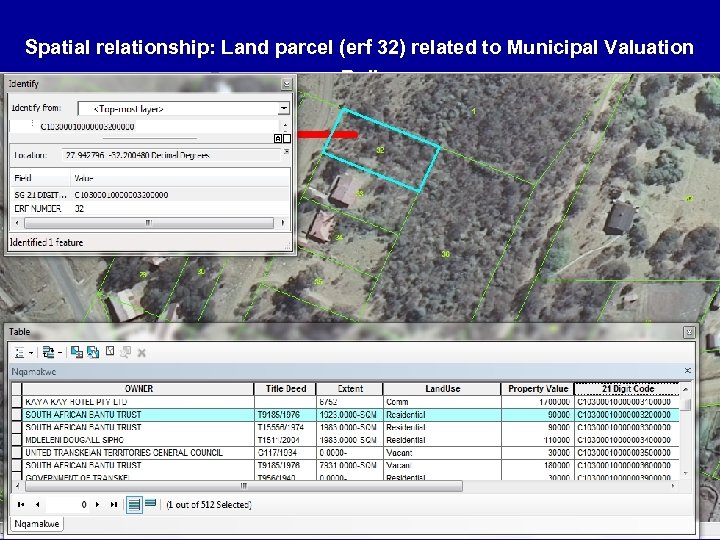
Task: Click the KAYA KAY HOTEL PTY LTD cell
Action: [138, 402]
